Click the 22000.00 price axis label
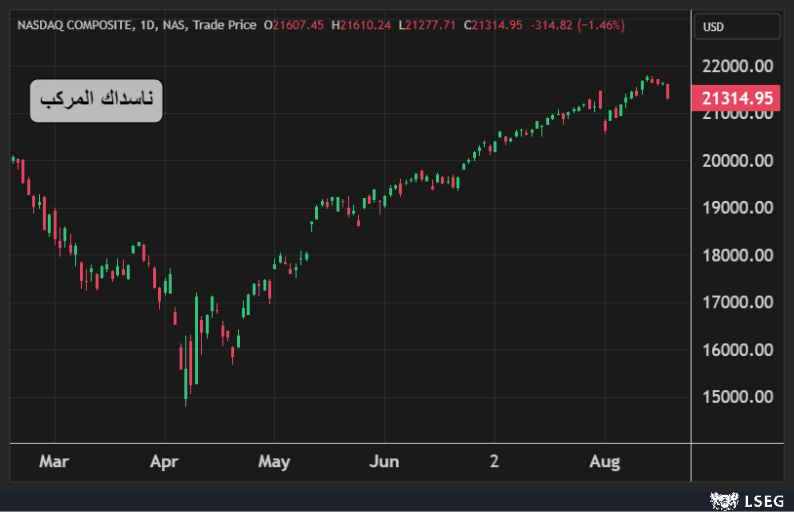 tap(738, 66)
